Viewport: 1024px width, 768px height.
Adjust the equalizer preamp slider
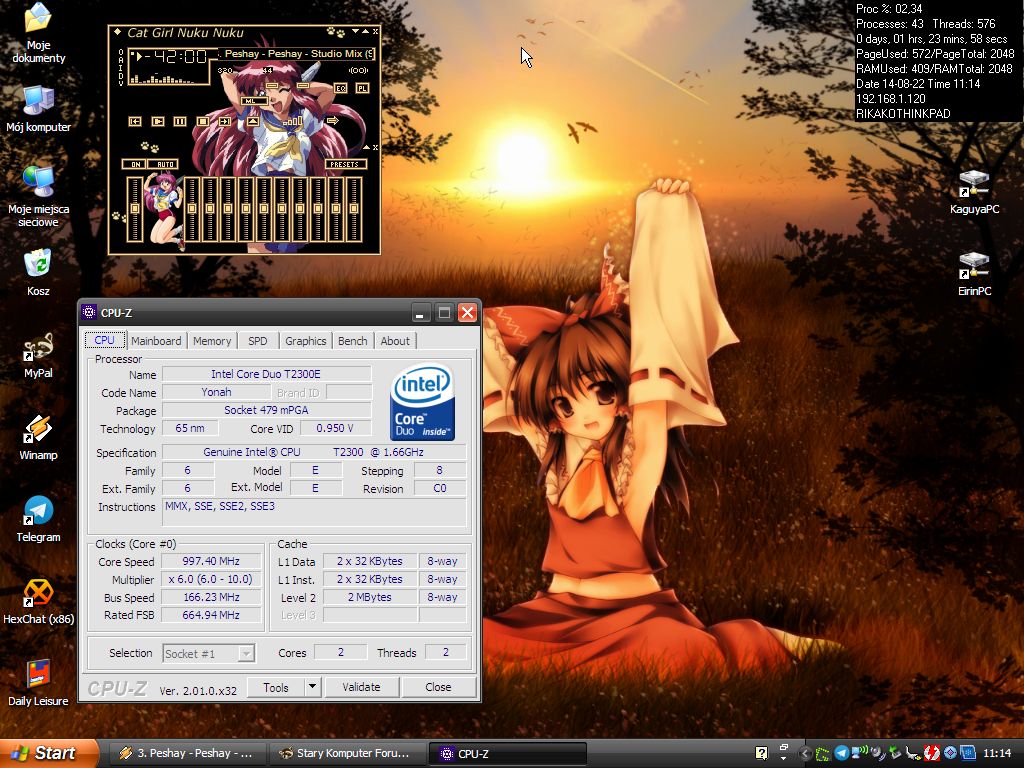click(135, 209)
